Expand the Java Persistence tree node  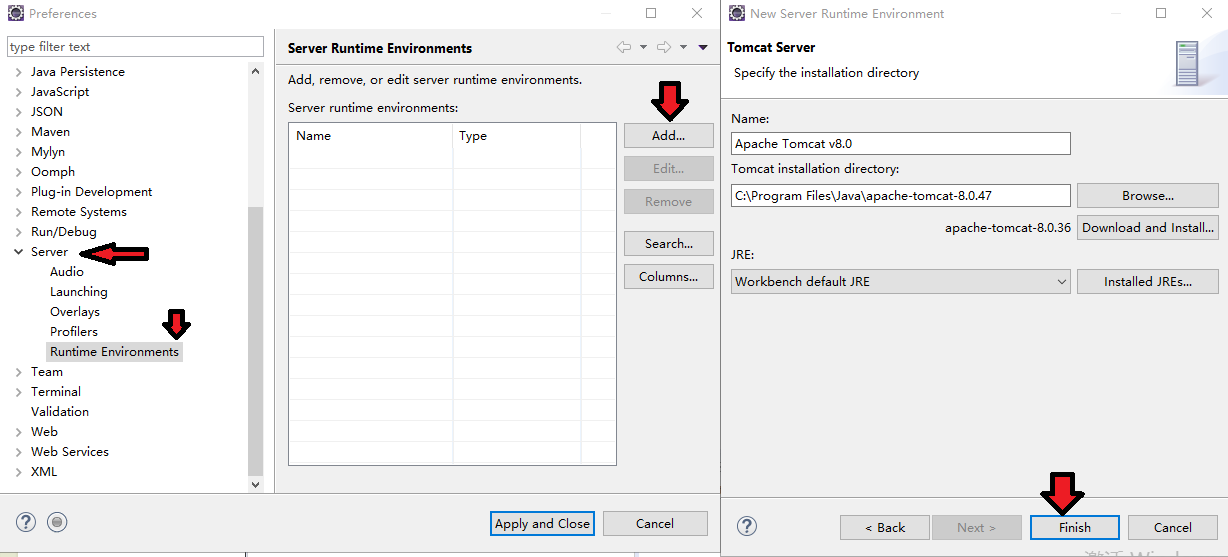(x=18, y=72)
